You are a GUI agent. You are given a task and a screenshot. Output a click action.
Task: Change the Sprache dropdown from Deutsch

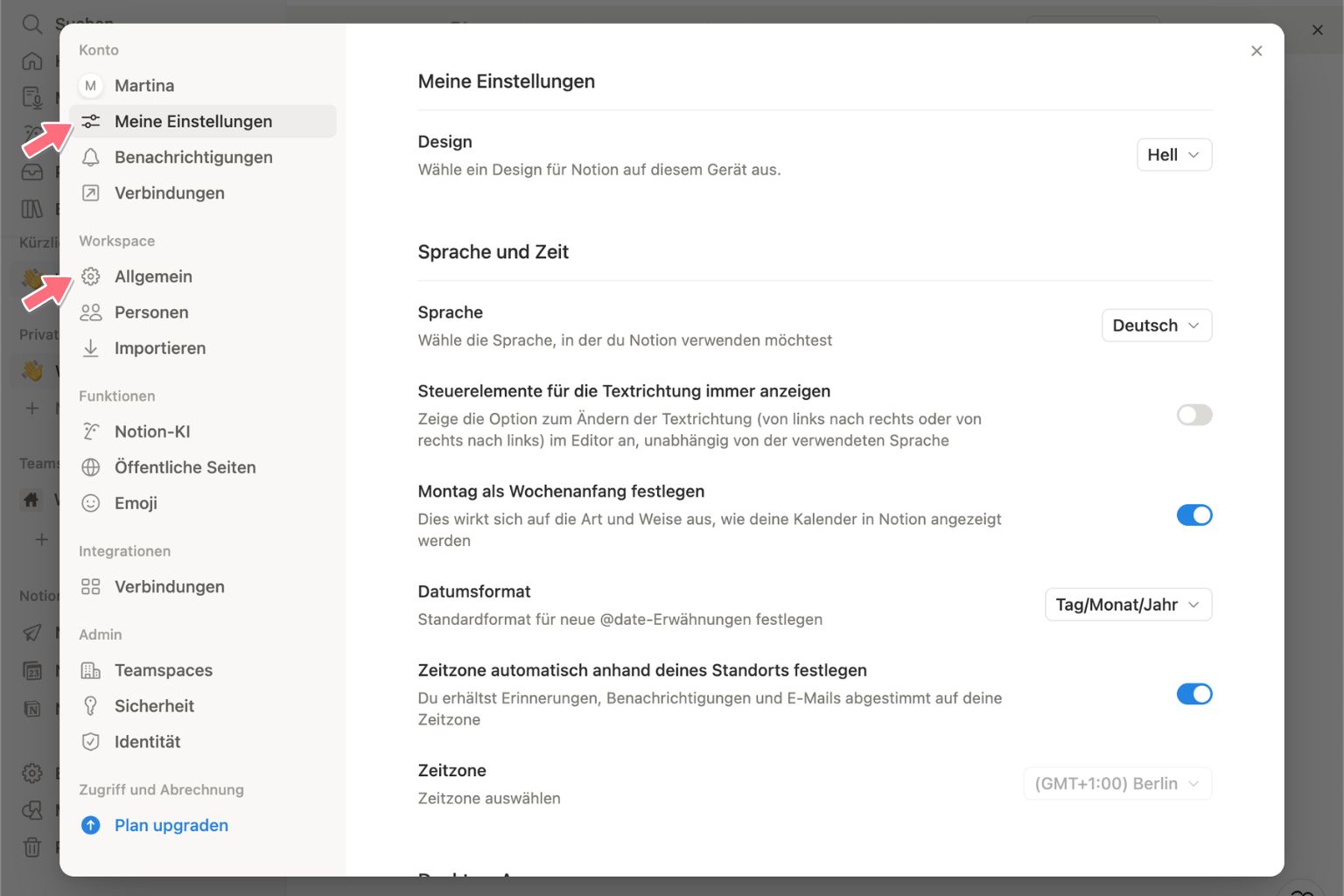[1156, 325]
